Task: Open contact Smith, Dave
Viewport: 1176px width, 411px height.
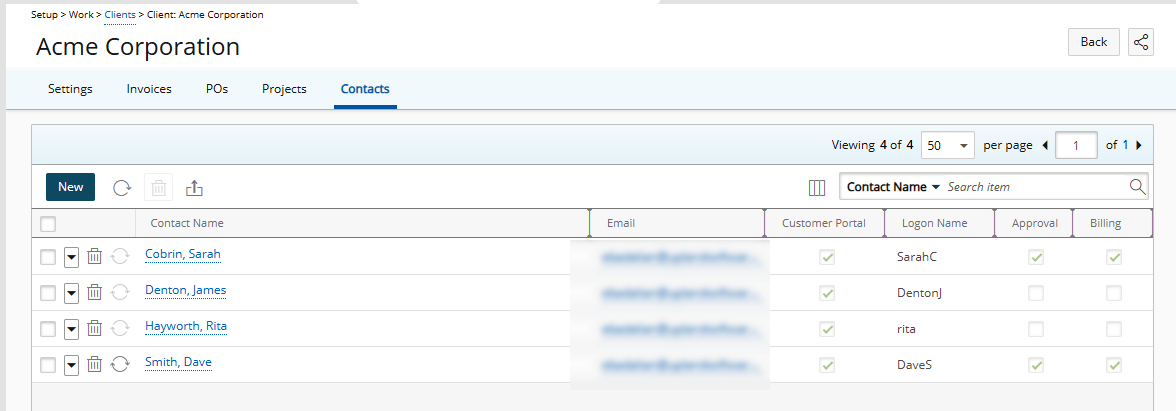Action: point(178,362)
